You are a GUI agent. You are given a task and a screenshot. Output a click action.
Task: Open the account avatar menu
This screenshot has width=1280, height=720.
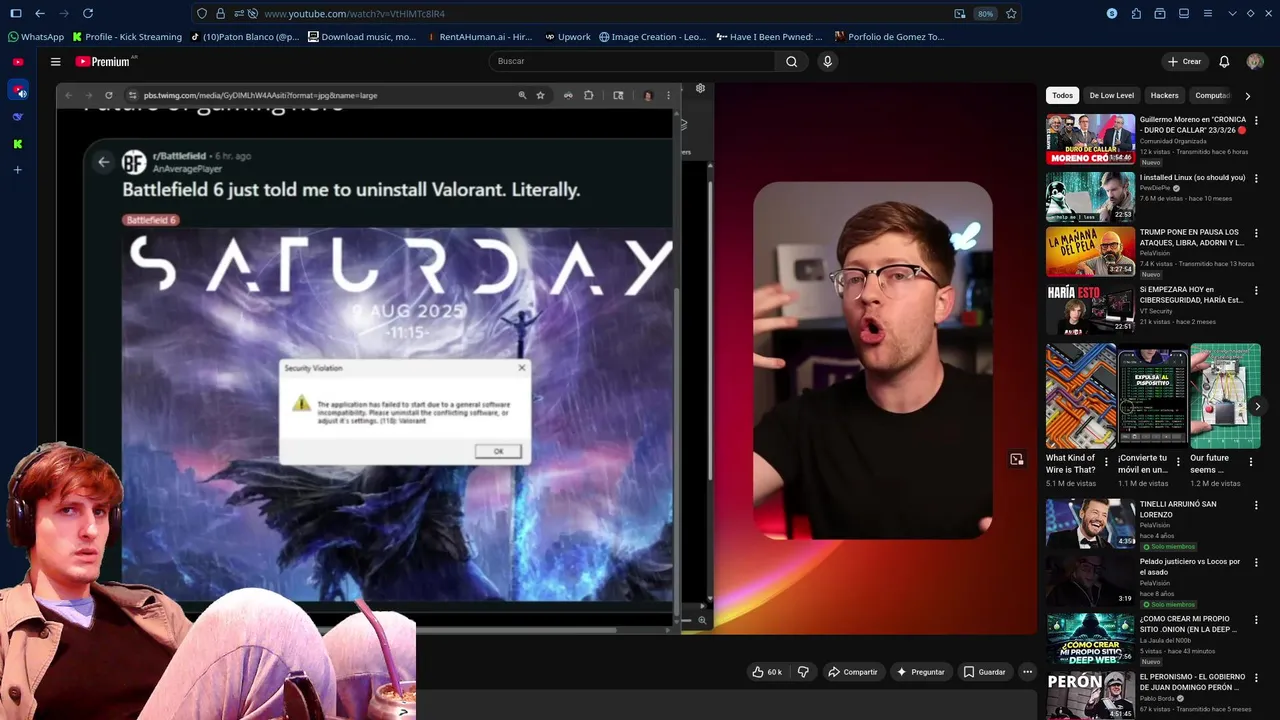(x=1255, y=61)
